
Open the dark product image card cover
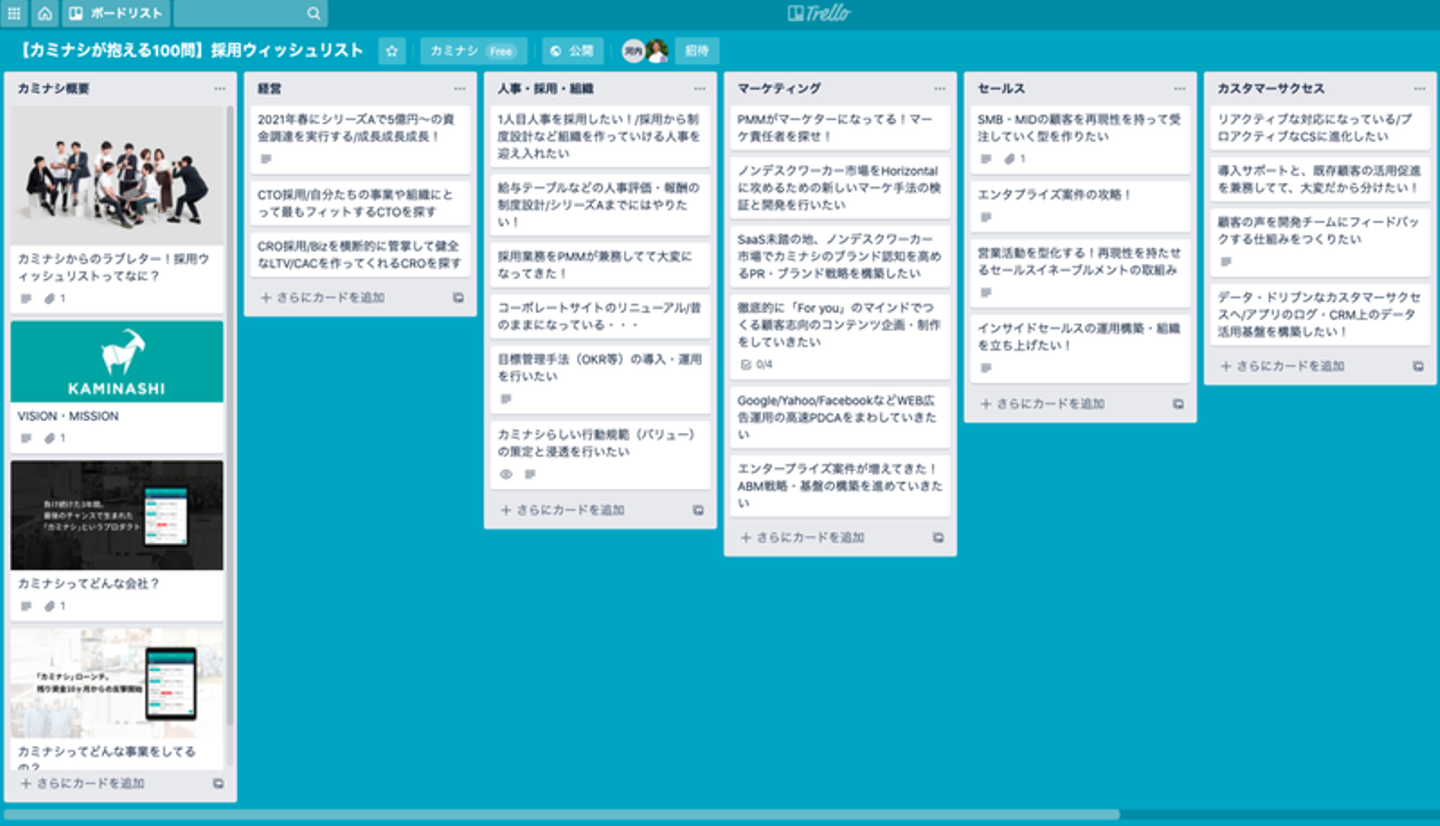[x=117, y=515]
